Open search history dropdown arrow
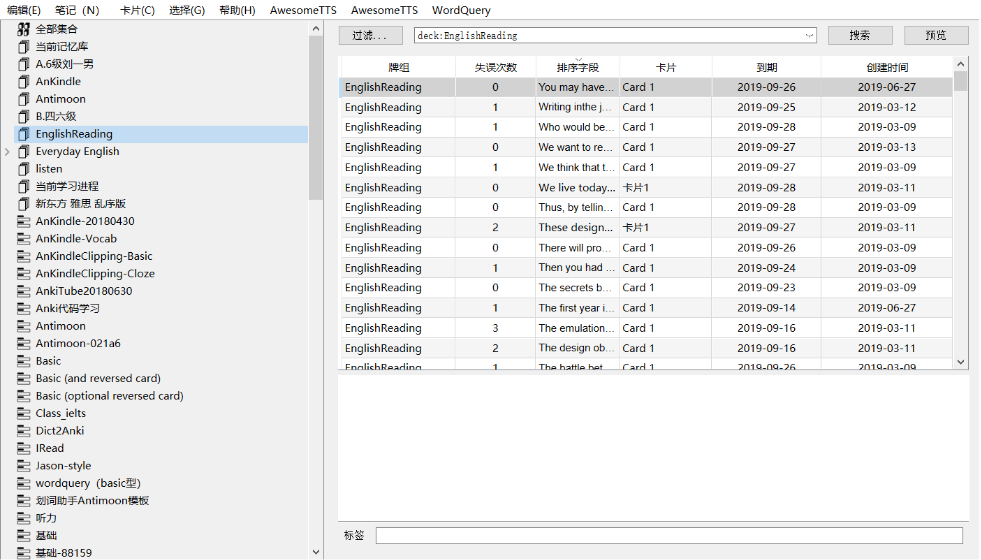Viewport: 981px width, 560px height. point(809,36)
